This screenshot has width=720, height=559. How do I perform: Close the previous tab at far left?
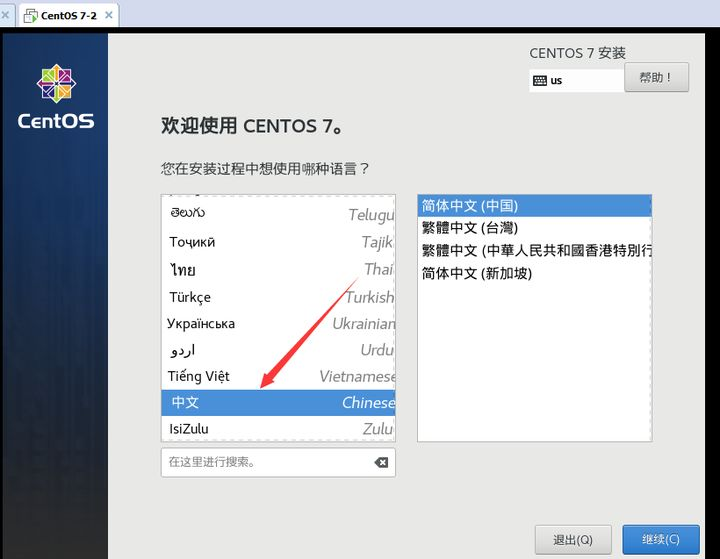pos(5,15)
